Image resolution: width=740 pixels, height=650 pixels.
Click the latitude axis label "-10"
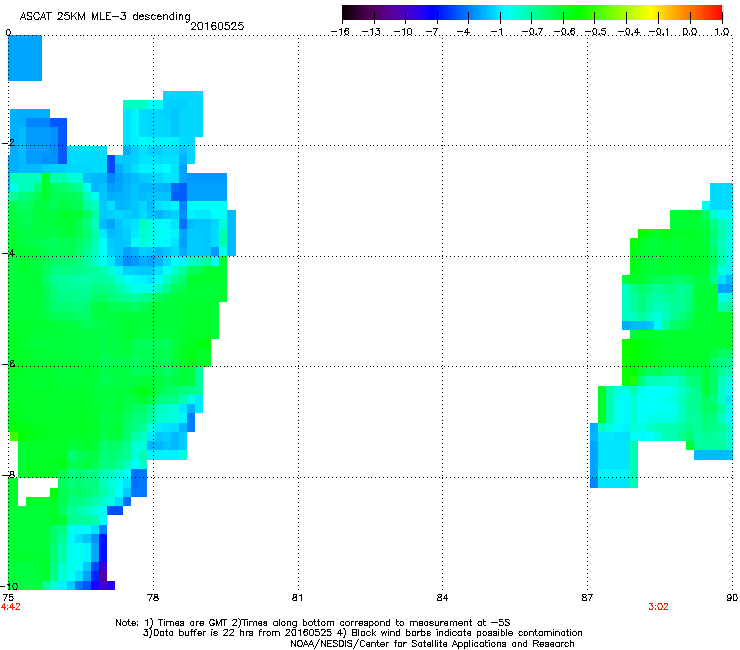[x=9, y=586]
